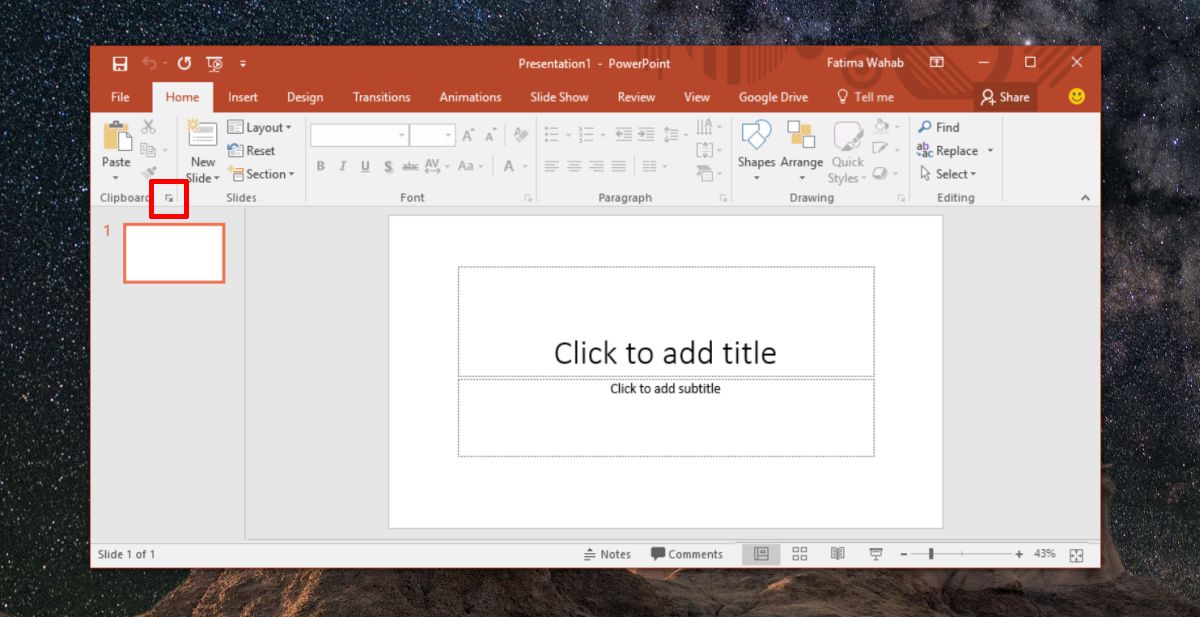Save the presentation using the floppy disk icon
The height and width of the screenshot is (617, 1200).
[x=120, y=64]
